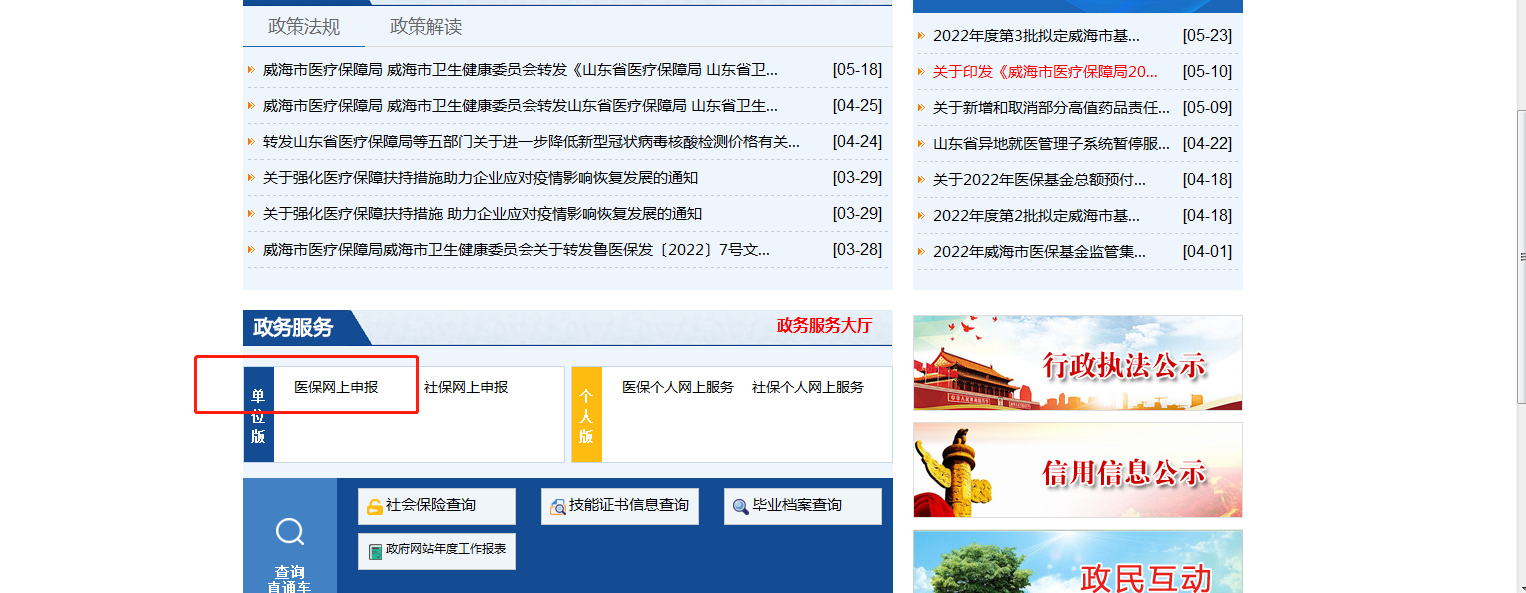Open 关于新增和取消部分高值药品责任 notice
Screen dimensions: 1526x593
[x=1051, y=108]
